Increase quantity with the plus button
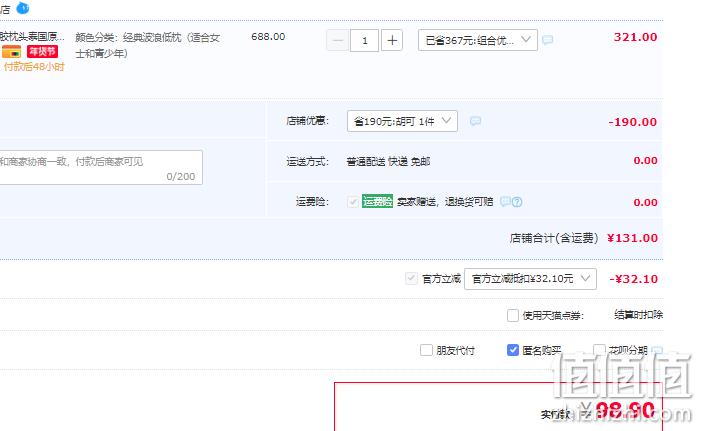 point(392,41)
